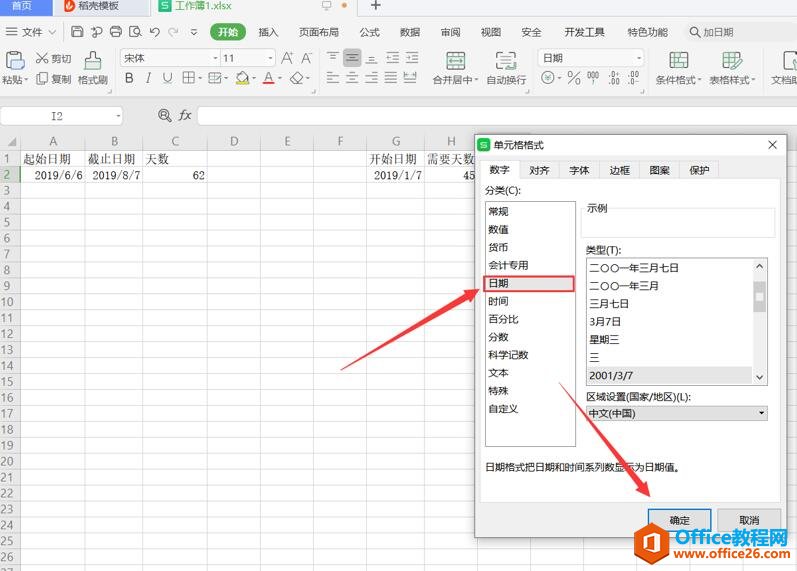This screenshot has height=571, width=797.
Task: Expand quick access toolbar customize arrow
Action: click(194, 32)
